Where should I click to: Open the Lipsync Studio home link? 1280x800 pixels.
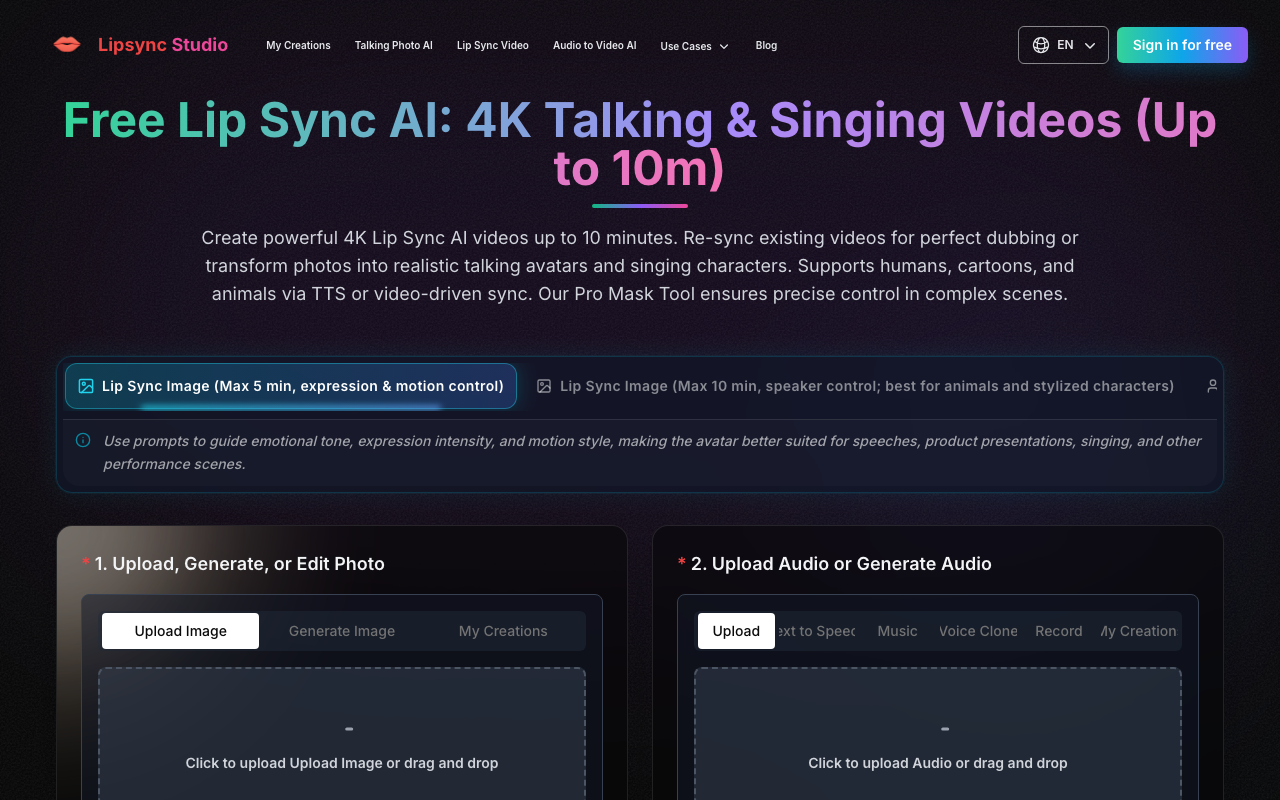pyautogui.click(x=141, y=45)
